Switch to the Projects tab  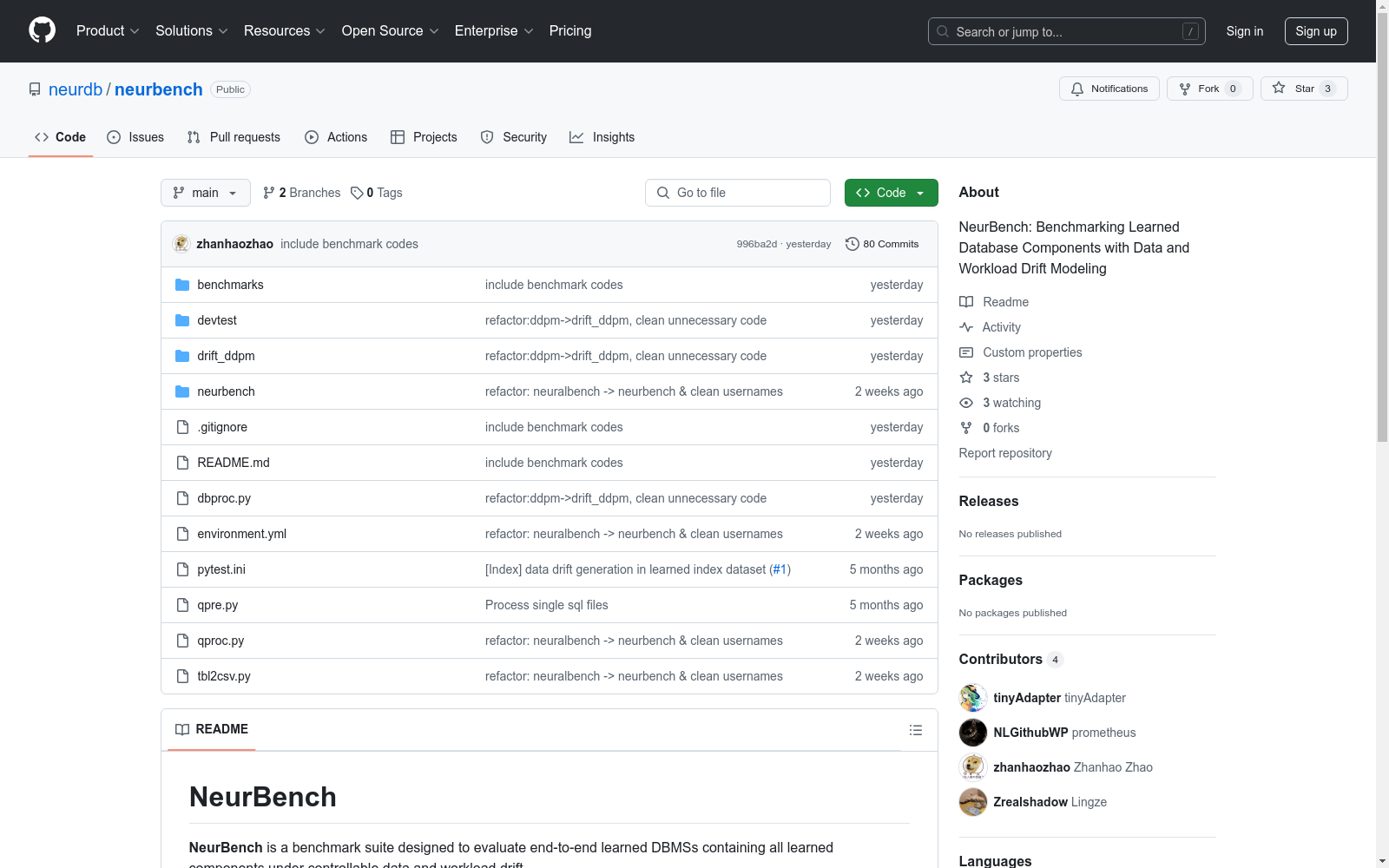coord(424,137)
